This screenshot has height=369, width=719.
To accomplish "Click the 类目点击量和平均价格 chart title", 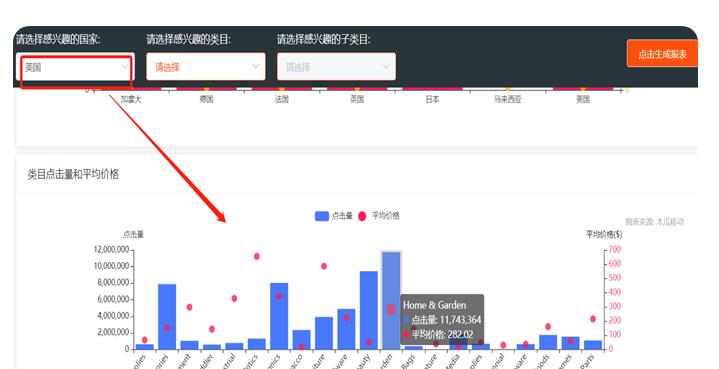I will (x=73, y=174).
